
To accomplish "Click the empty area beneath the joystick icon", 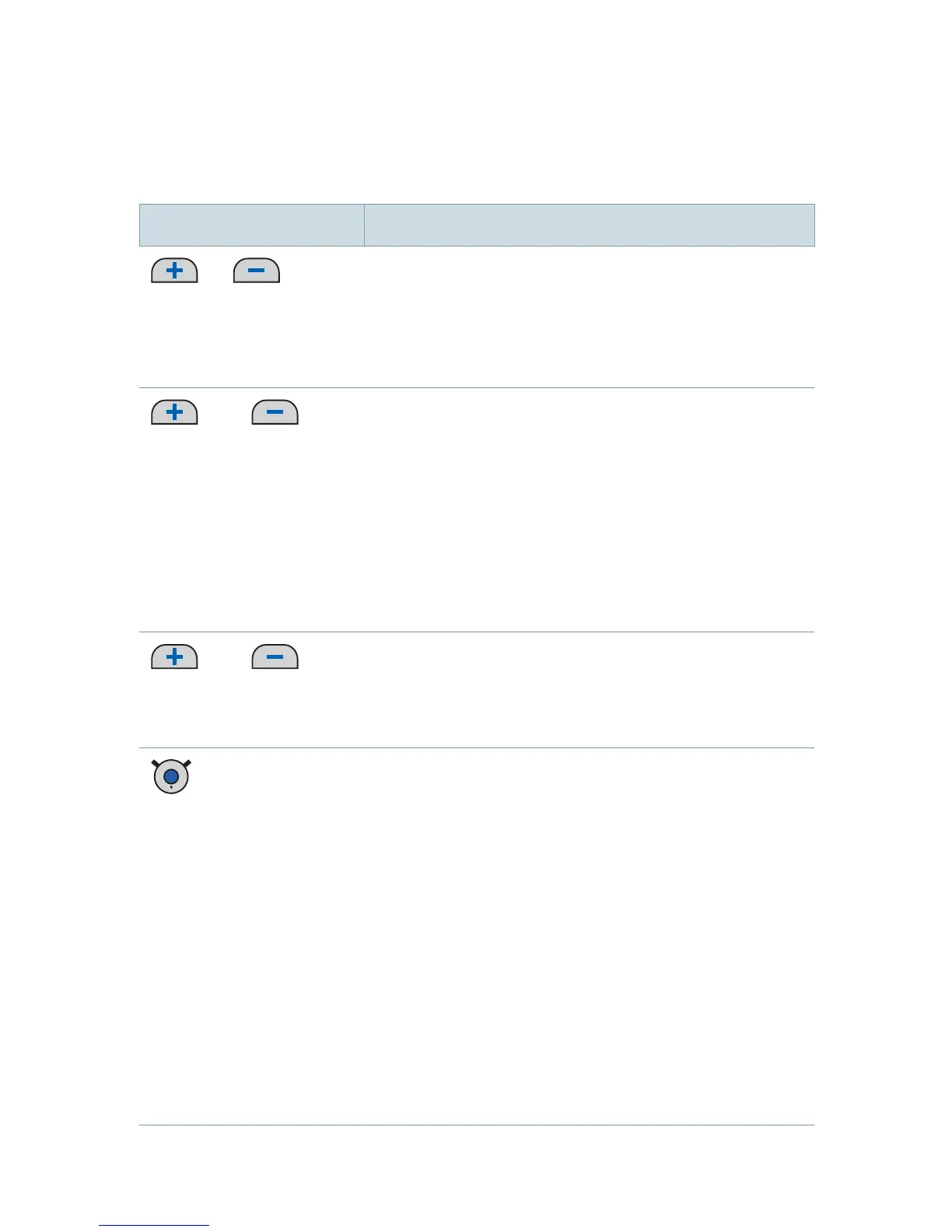I will tap(251, 959).
